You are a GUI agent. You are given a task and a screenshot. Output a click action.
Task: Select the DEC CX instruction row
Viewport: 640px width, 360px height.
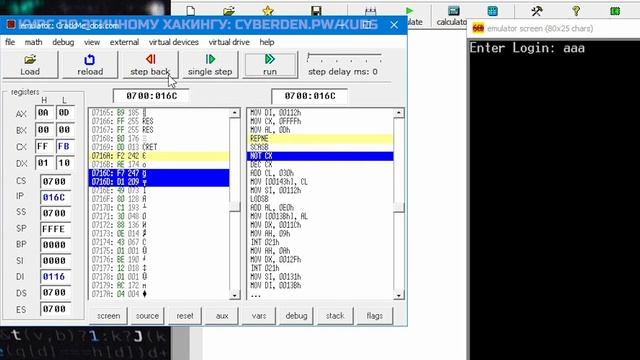[x=320, y=164]
